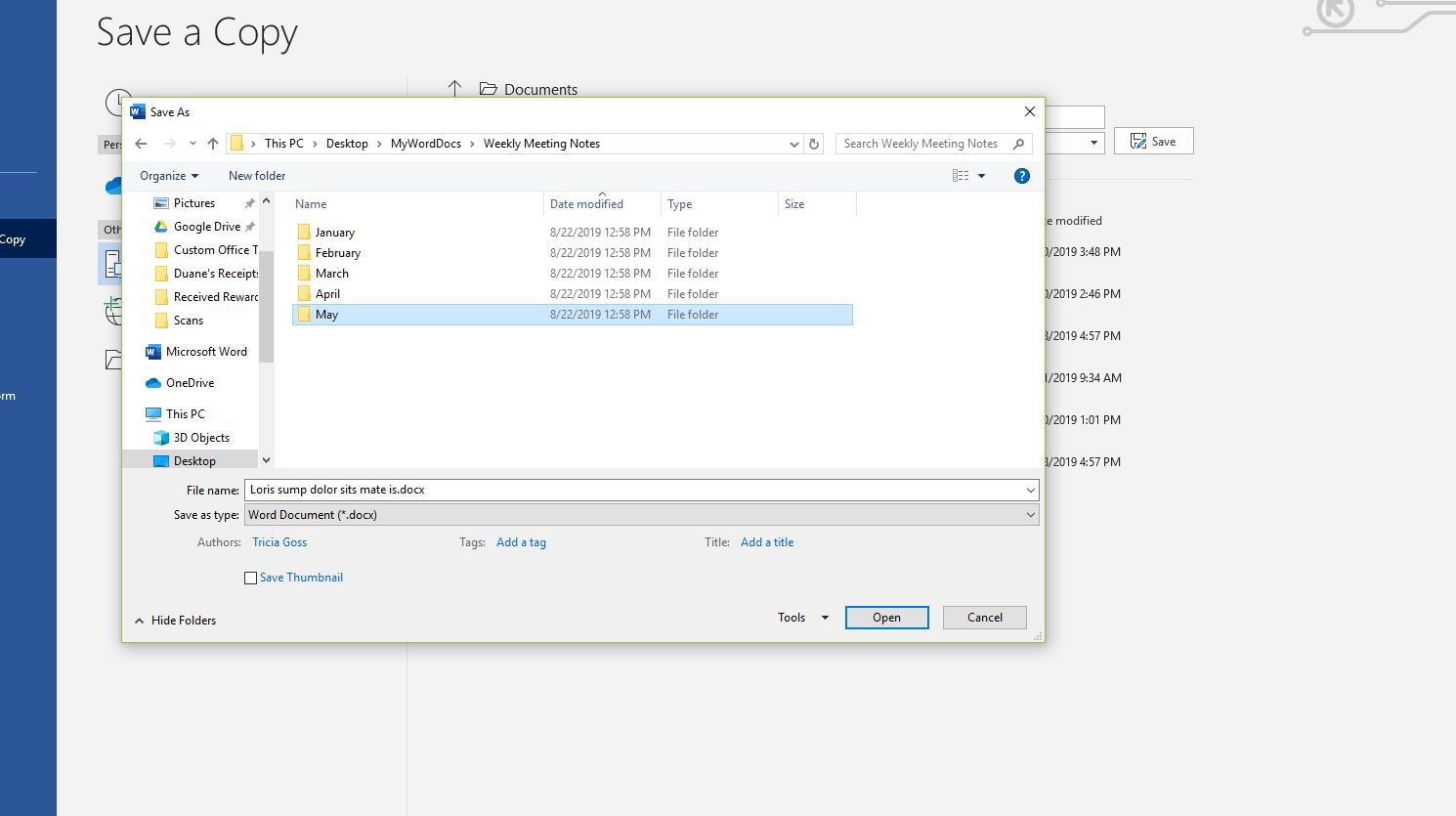Image resolution: width=1456 pixels, height=816 pixels.
Task: Click Add a title link
Action: click(x=767, y=542)
